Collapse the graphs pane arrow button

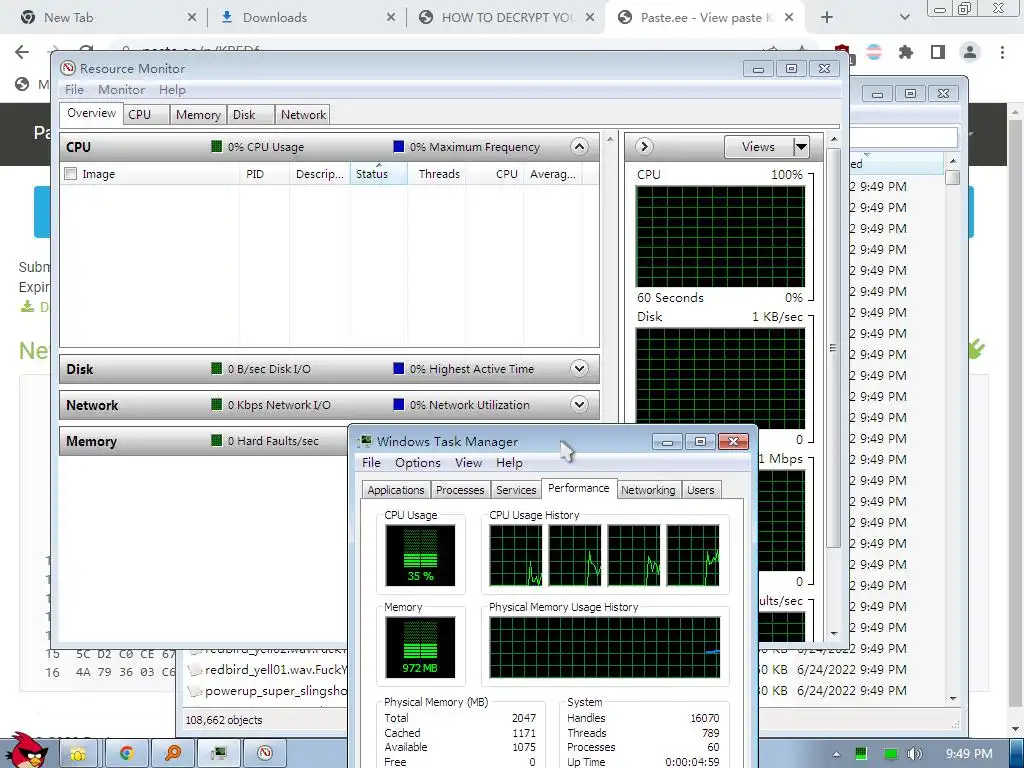644,146
